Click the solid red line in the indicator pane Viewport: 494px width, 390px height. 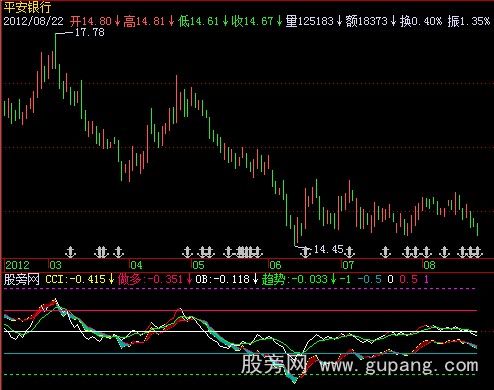point(241,311)
